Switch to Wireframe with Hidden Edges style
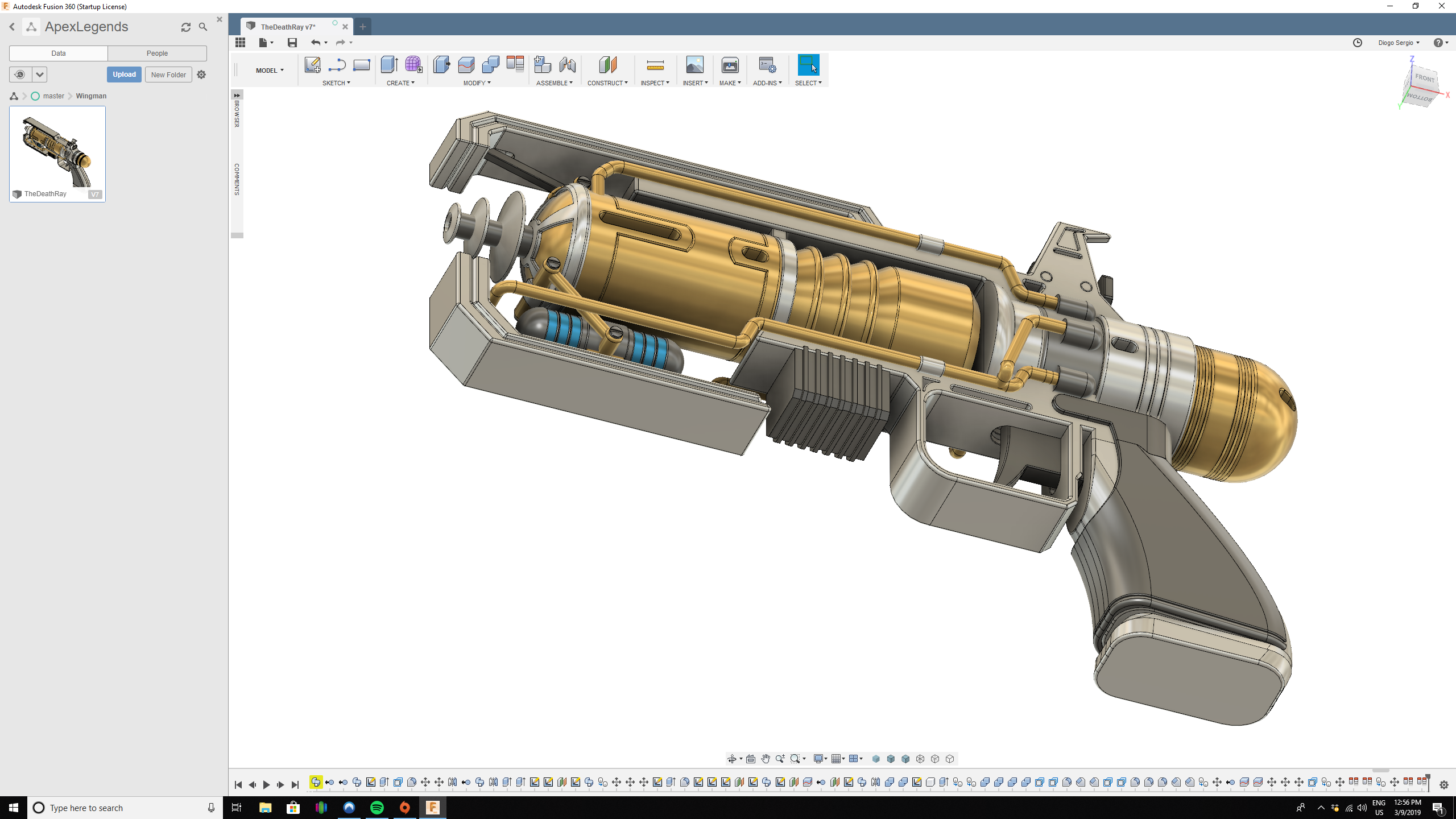Screen dimensions: 1456x819 935,759
